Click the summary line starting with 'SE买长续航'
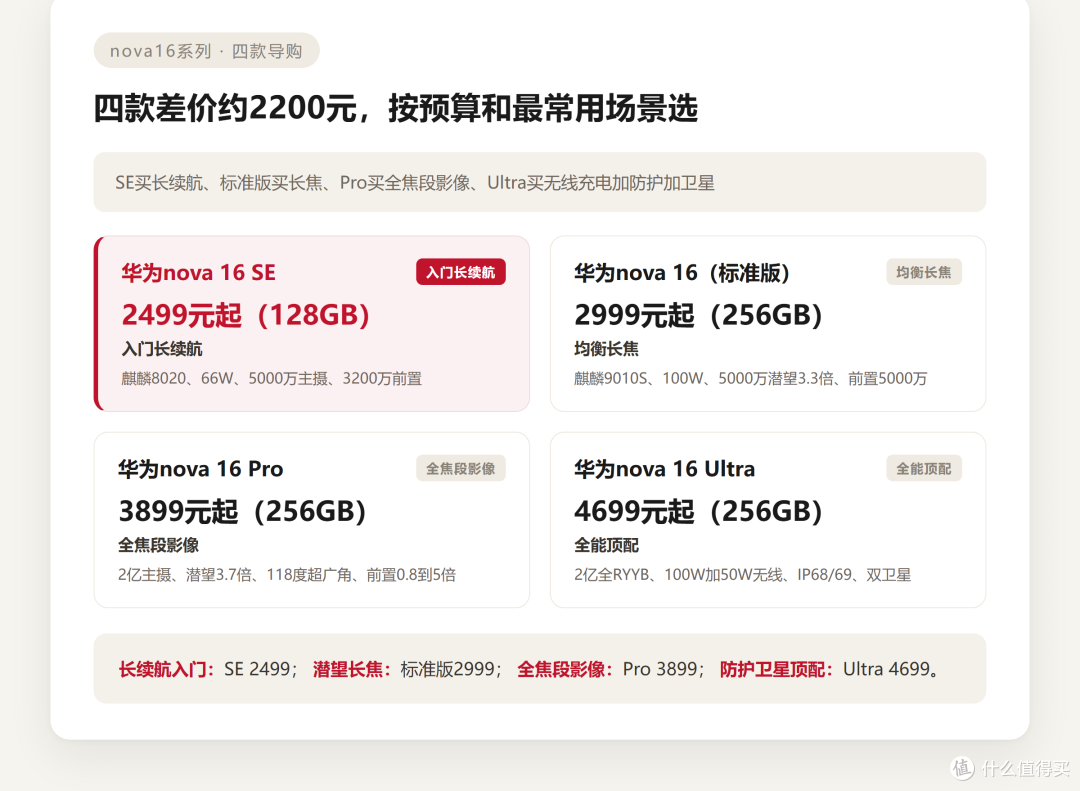 tap(415, 183)
